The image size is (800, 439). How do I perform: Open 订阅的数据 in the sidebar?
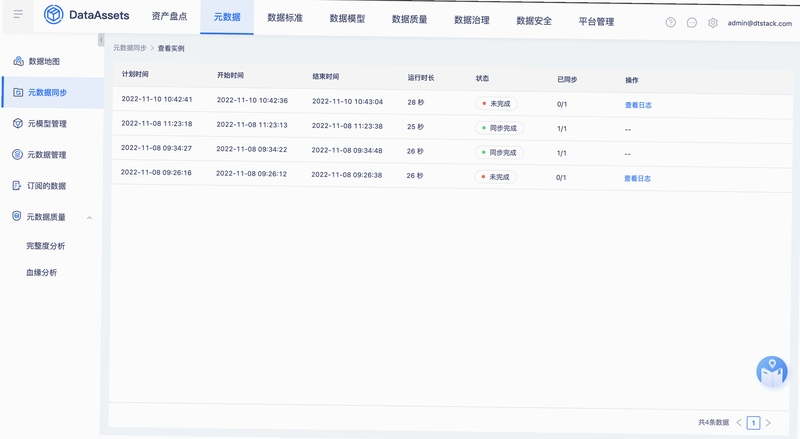coord(46,186)
